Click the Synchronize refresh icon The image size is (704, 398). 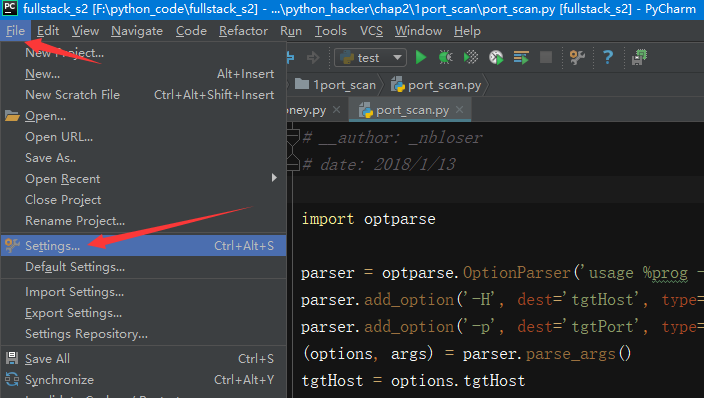click(x=12, y=380)
